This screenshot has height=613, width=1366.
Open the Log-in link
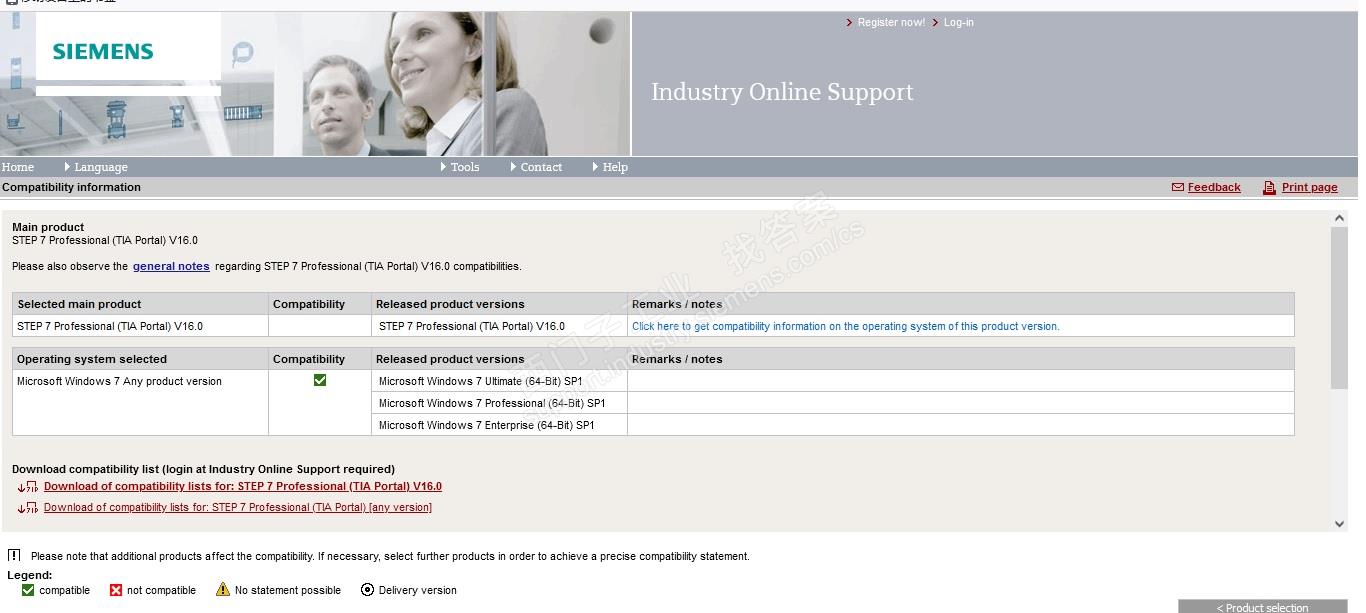pos(958,22)
